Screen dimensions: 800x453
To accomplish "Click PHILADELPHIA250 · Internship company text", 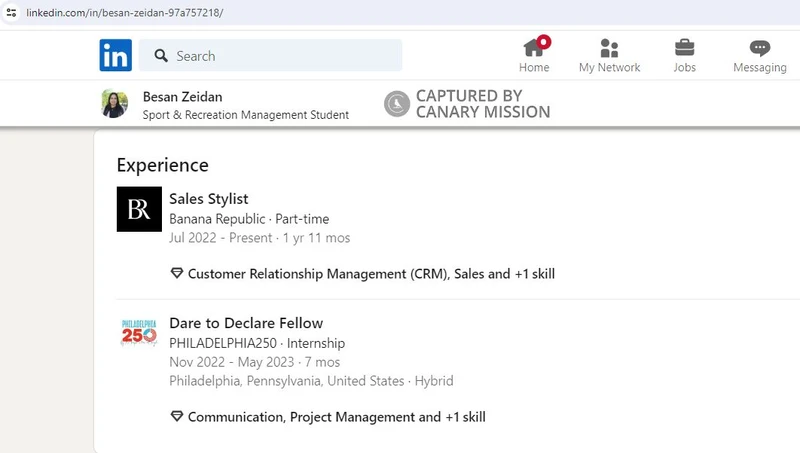I will [x=257, y=343].
